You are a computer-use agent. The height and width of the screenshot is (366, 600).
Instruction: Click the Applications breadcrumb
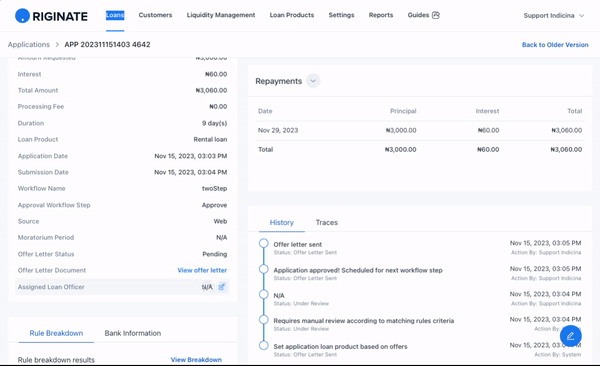29,44
